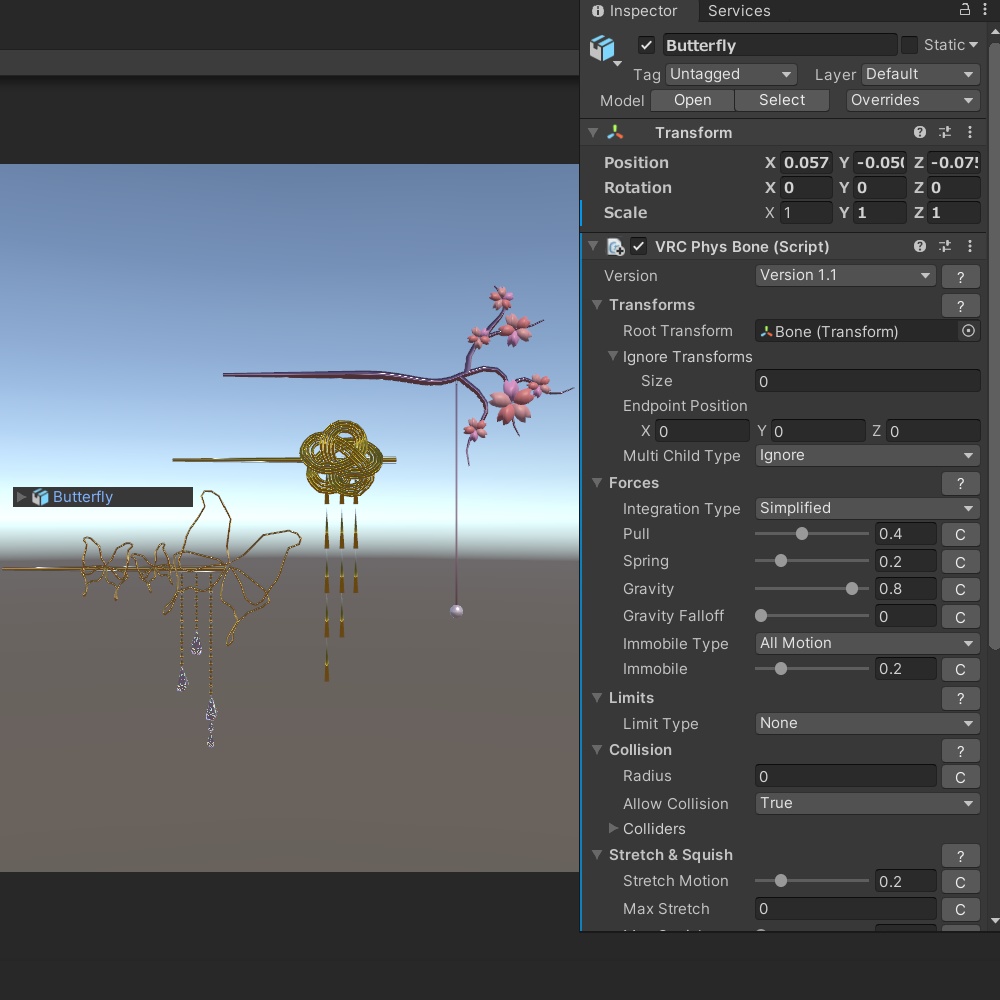
Task: Click the curve C button for Spring
Action: point(960,562)
